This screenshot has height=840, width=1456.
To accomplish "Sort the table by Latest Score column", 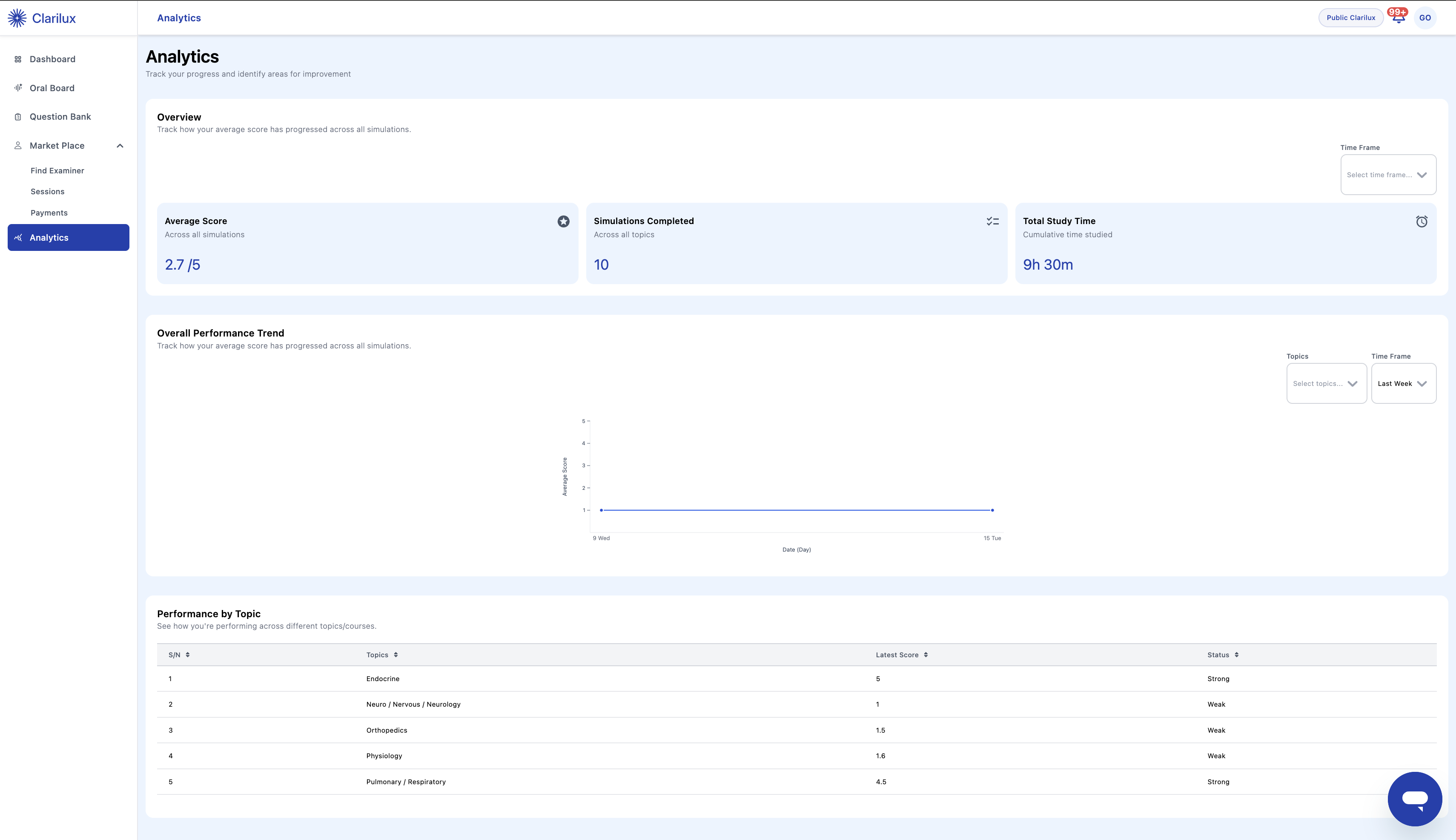I will (x=926, y=655).
